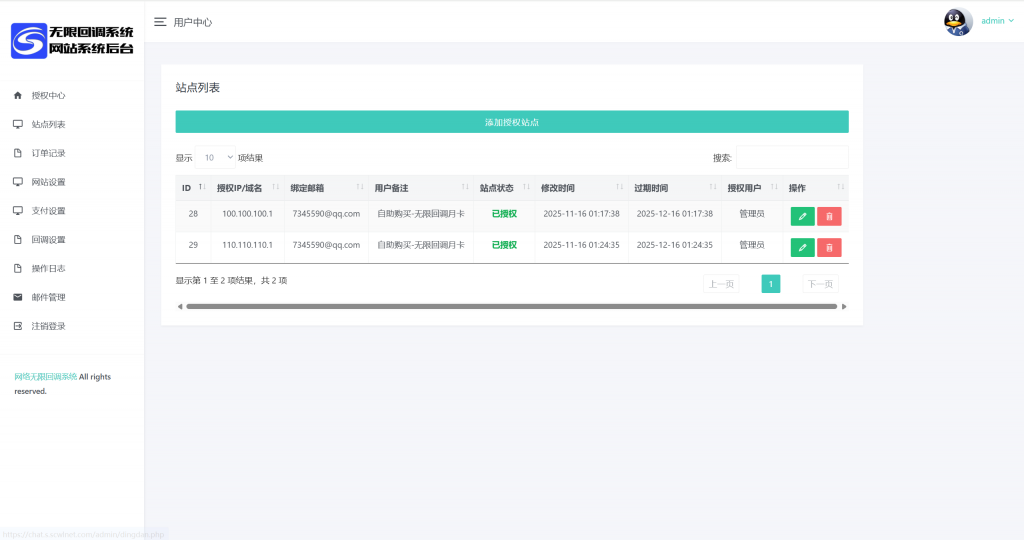Sort by the 授权IP/域名 column
The image size is (1024, 540).
[248, 188]
